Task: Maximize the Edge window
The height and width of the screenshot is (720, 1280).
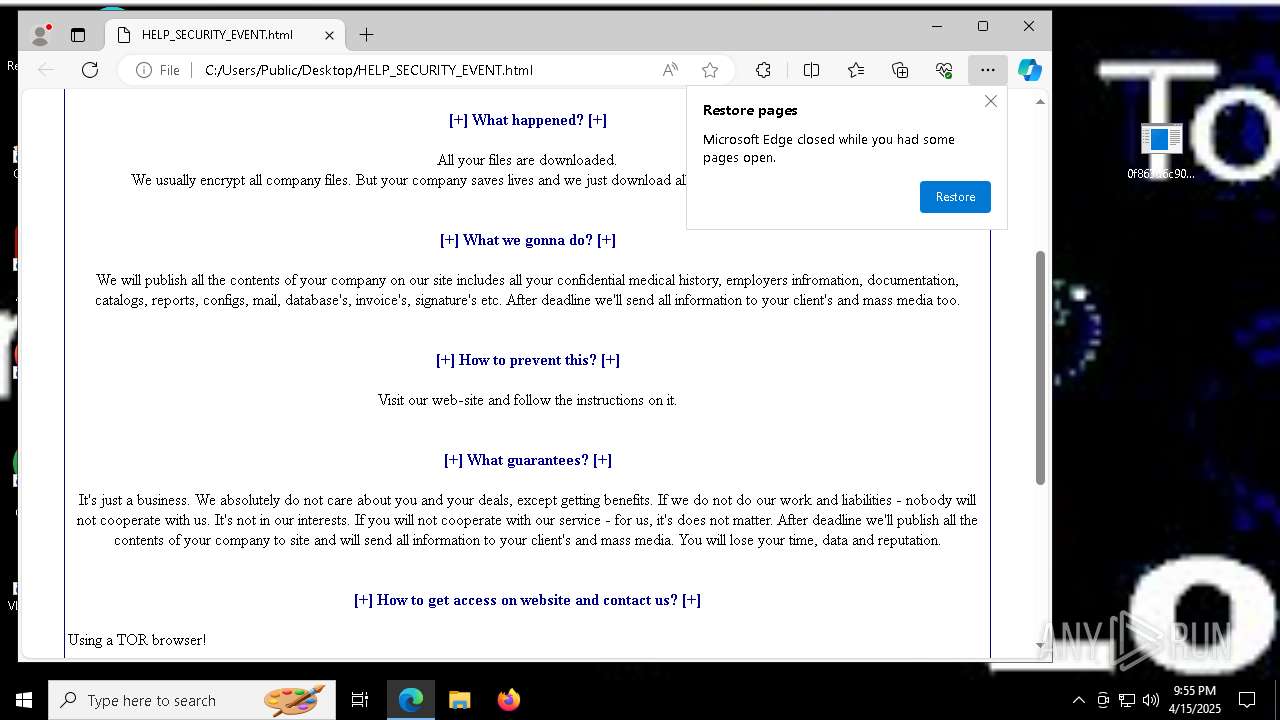Action: 983,26
